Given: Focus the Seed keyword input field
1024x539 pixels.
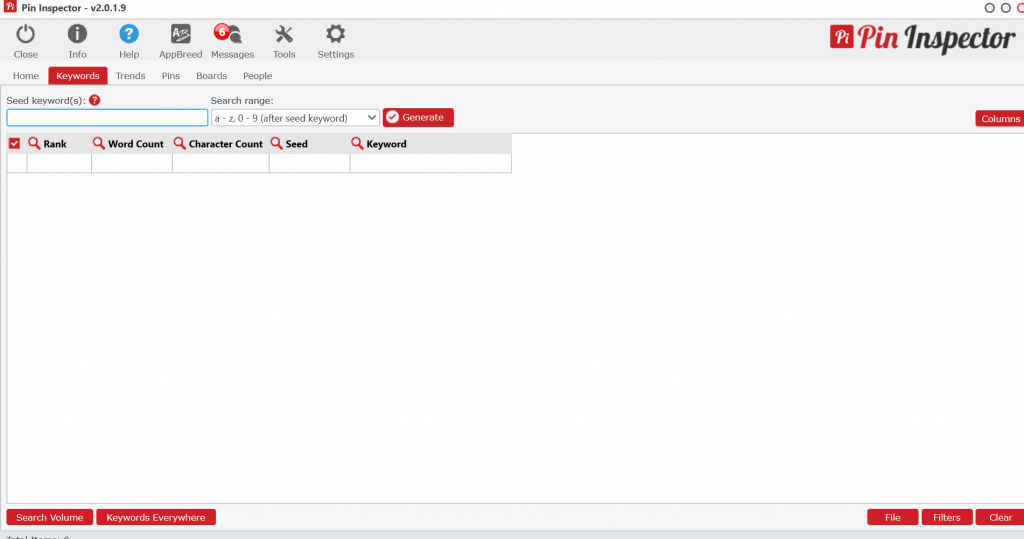Looking at the screenshot, I should tap(107, 118).
